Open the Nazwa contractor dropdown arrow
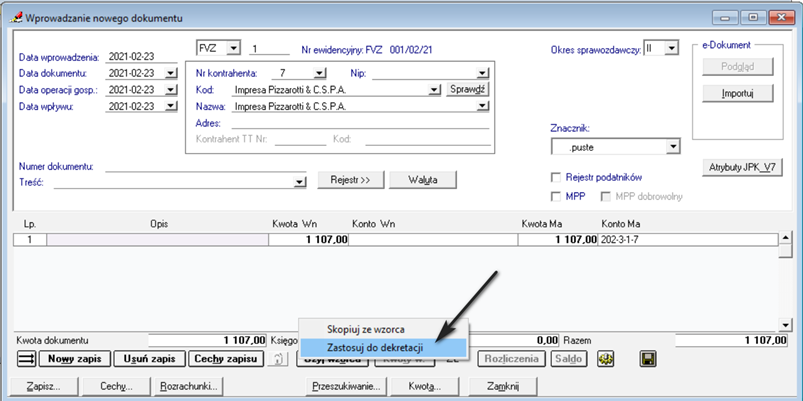803x401 pixels. pyautogui.click(x=482, y=107)
